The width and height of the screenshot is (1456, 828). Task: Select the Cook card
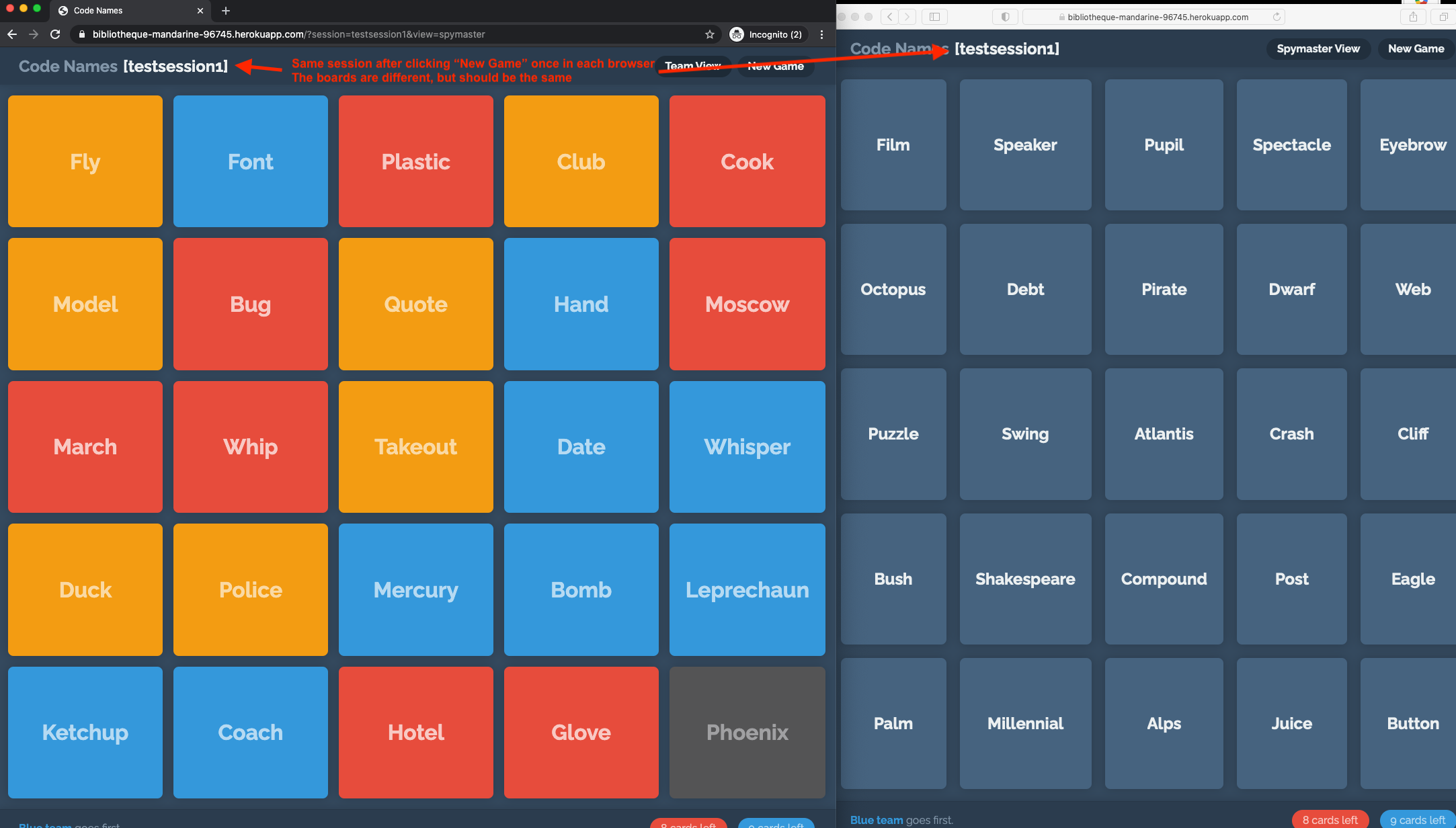click(747, 161)
